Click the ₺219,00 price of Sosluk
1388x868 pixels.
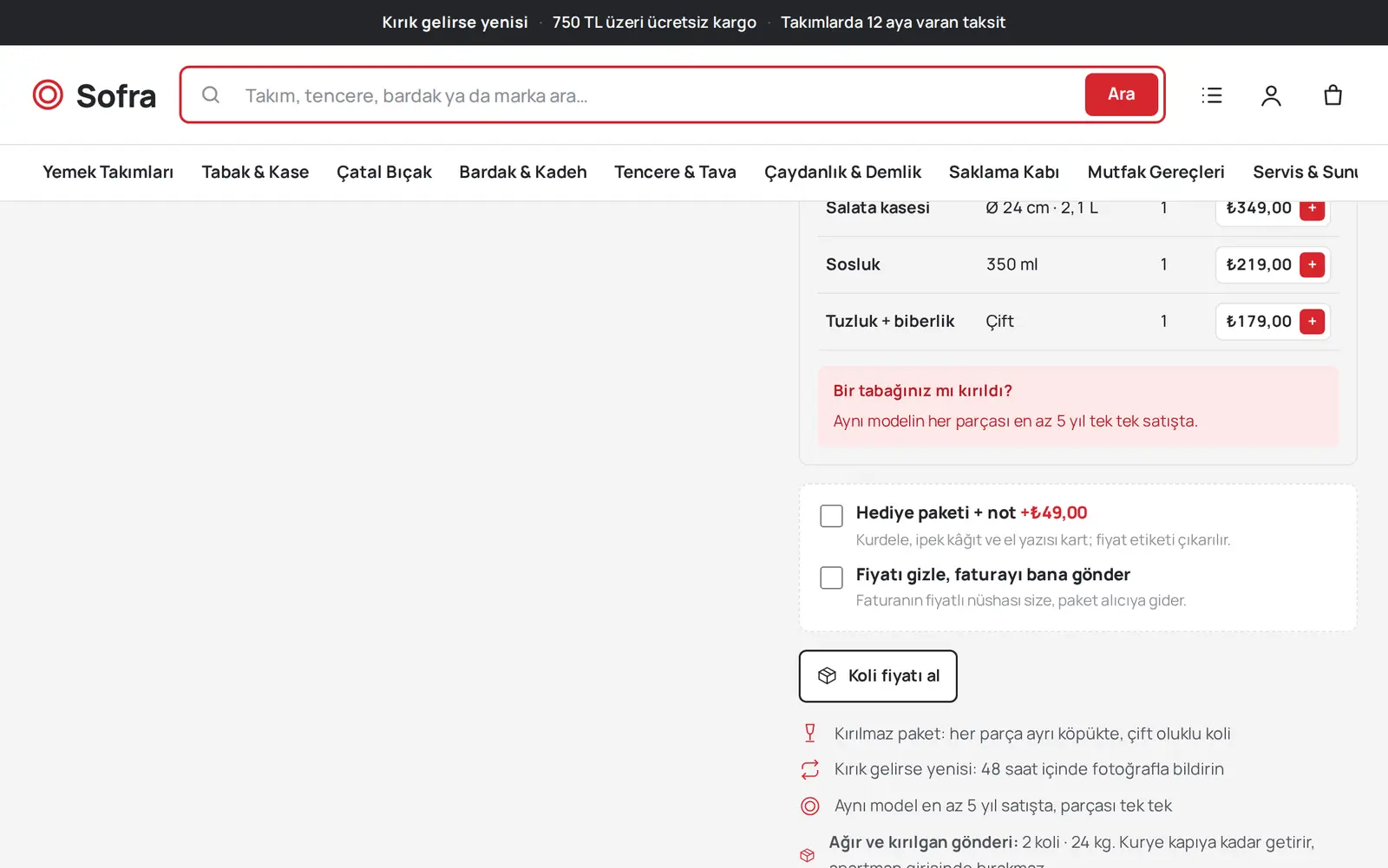coord(1259,264)
